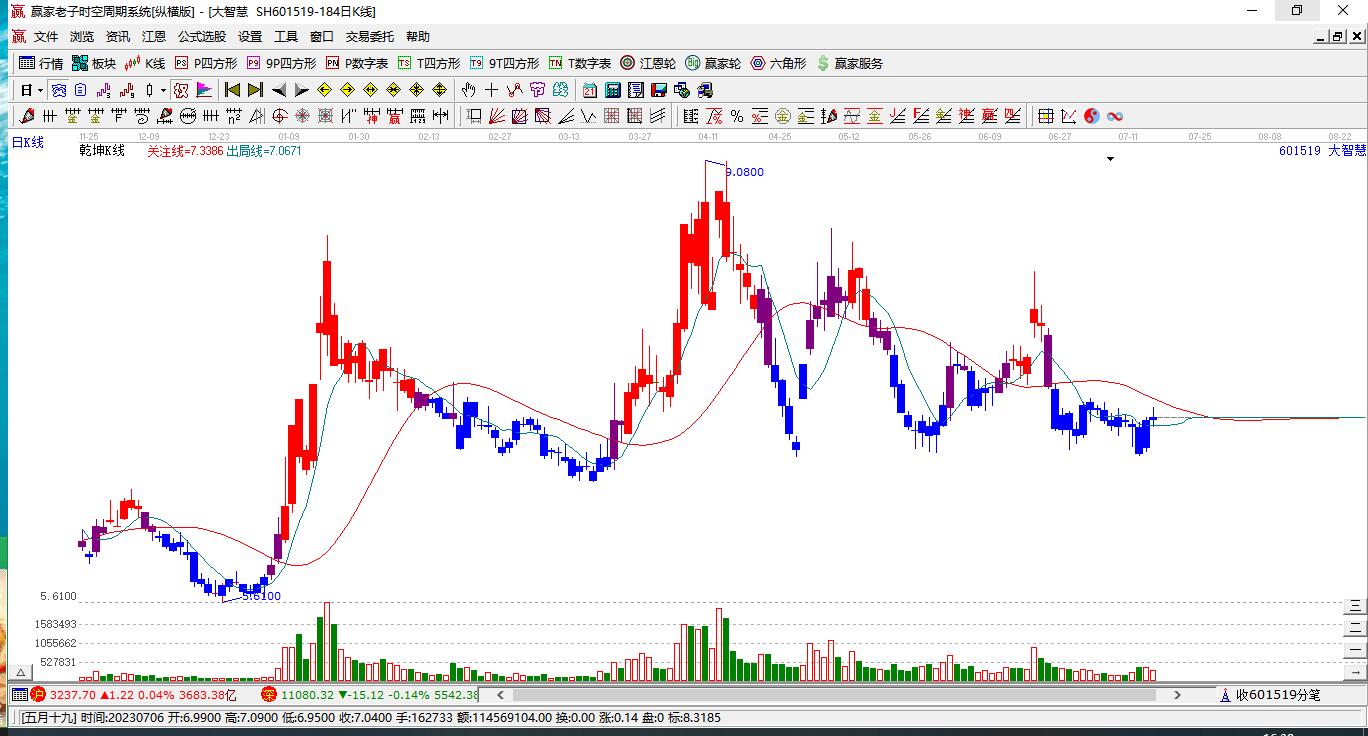Open the 工具 menu

coord(286,36)
